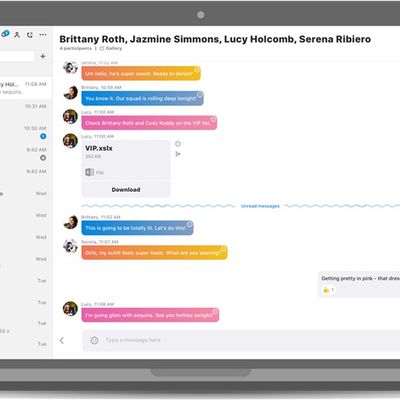Click the blue unread badge under 10:30 AM
400x400 pixels.
(43, 136)
